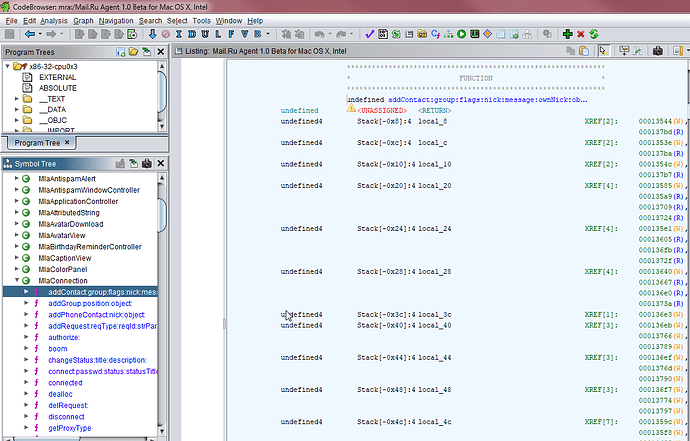Click the camera-like icon in Symbol Tree header
The image size is (690, 441).
point(147,164)
